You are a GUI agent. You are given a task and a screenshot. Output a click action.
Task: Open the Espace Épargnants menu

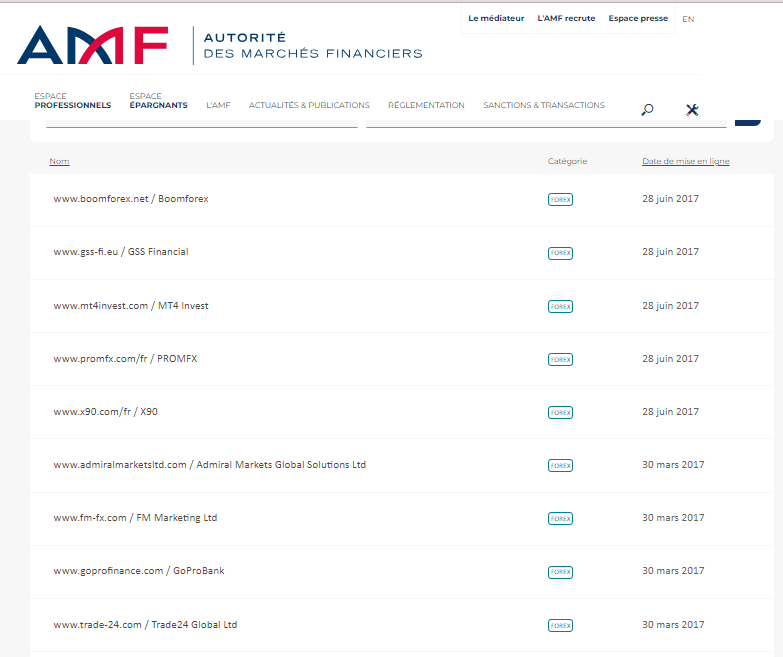[x=158, y=101]
